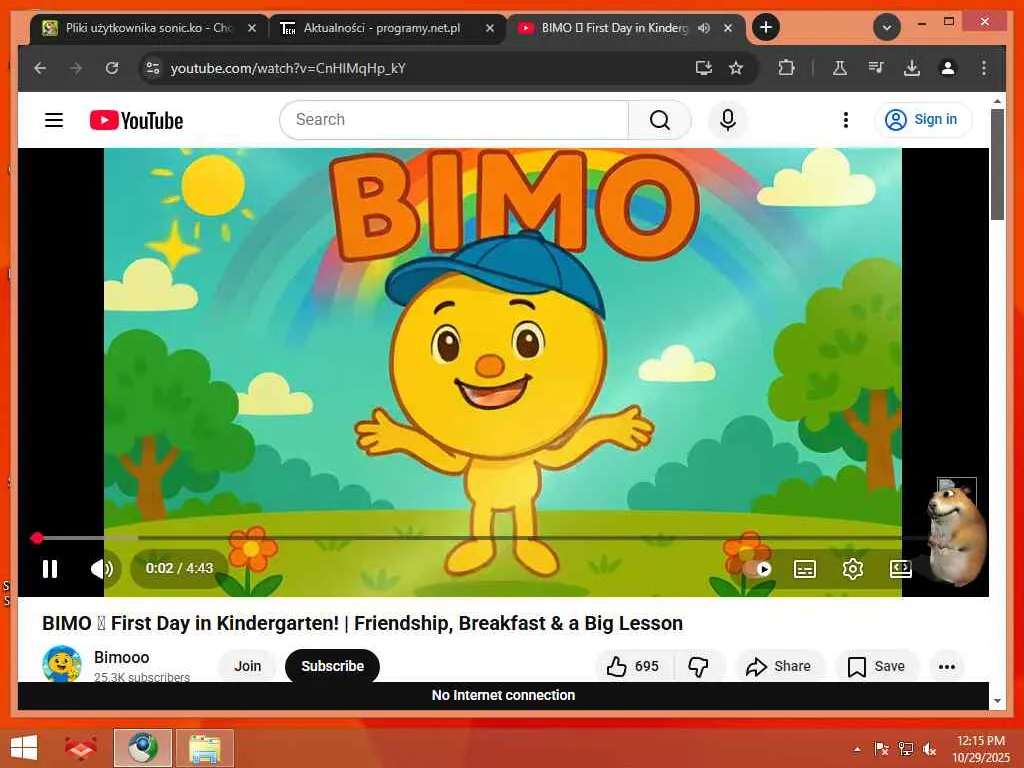Share this video
Screen dimensions: 1024x768
779,666
